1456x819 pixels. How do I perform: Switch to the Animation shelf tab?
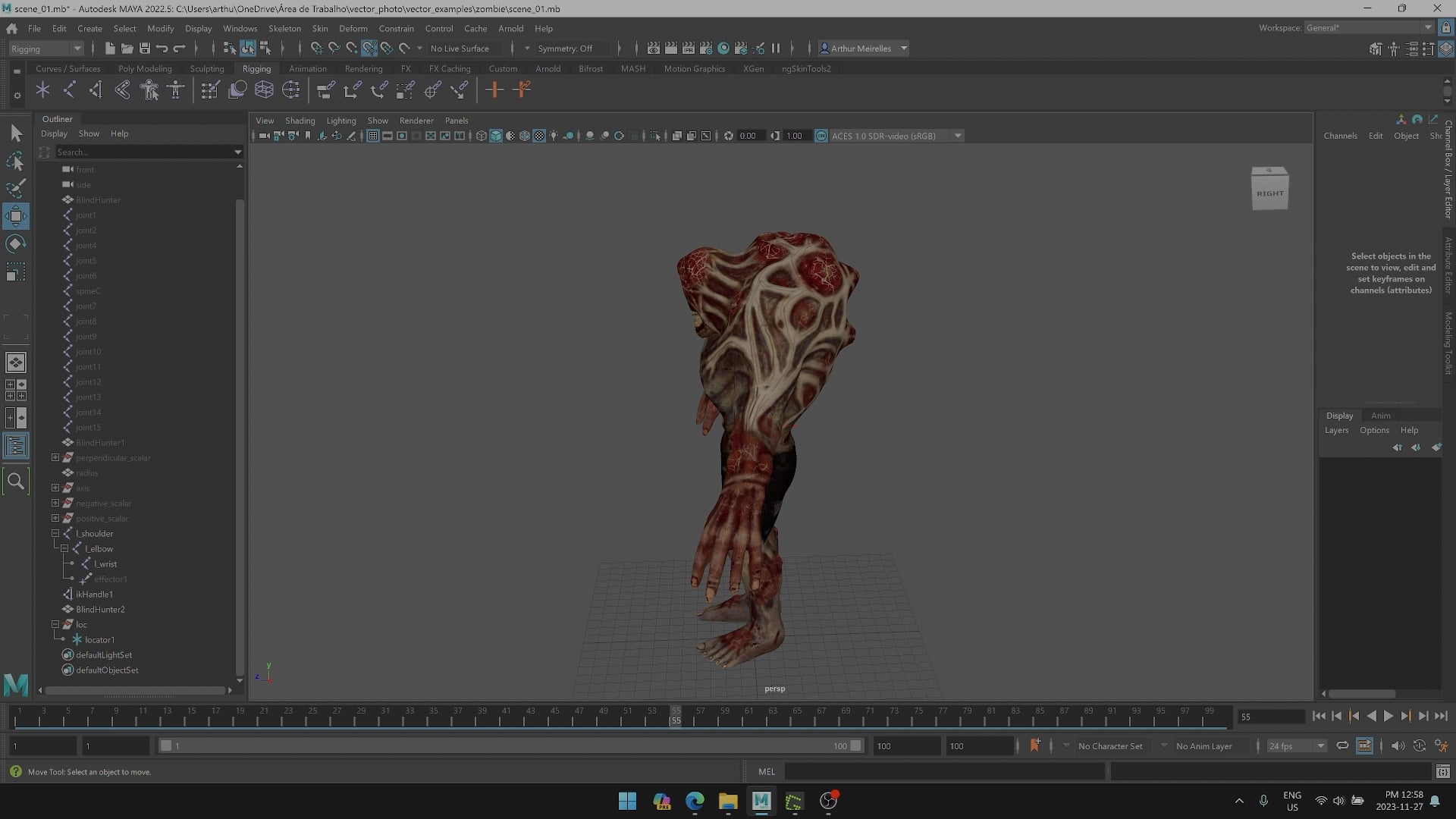point(307,68)
